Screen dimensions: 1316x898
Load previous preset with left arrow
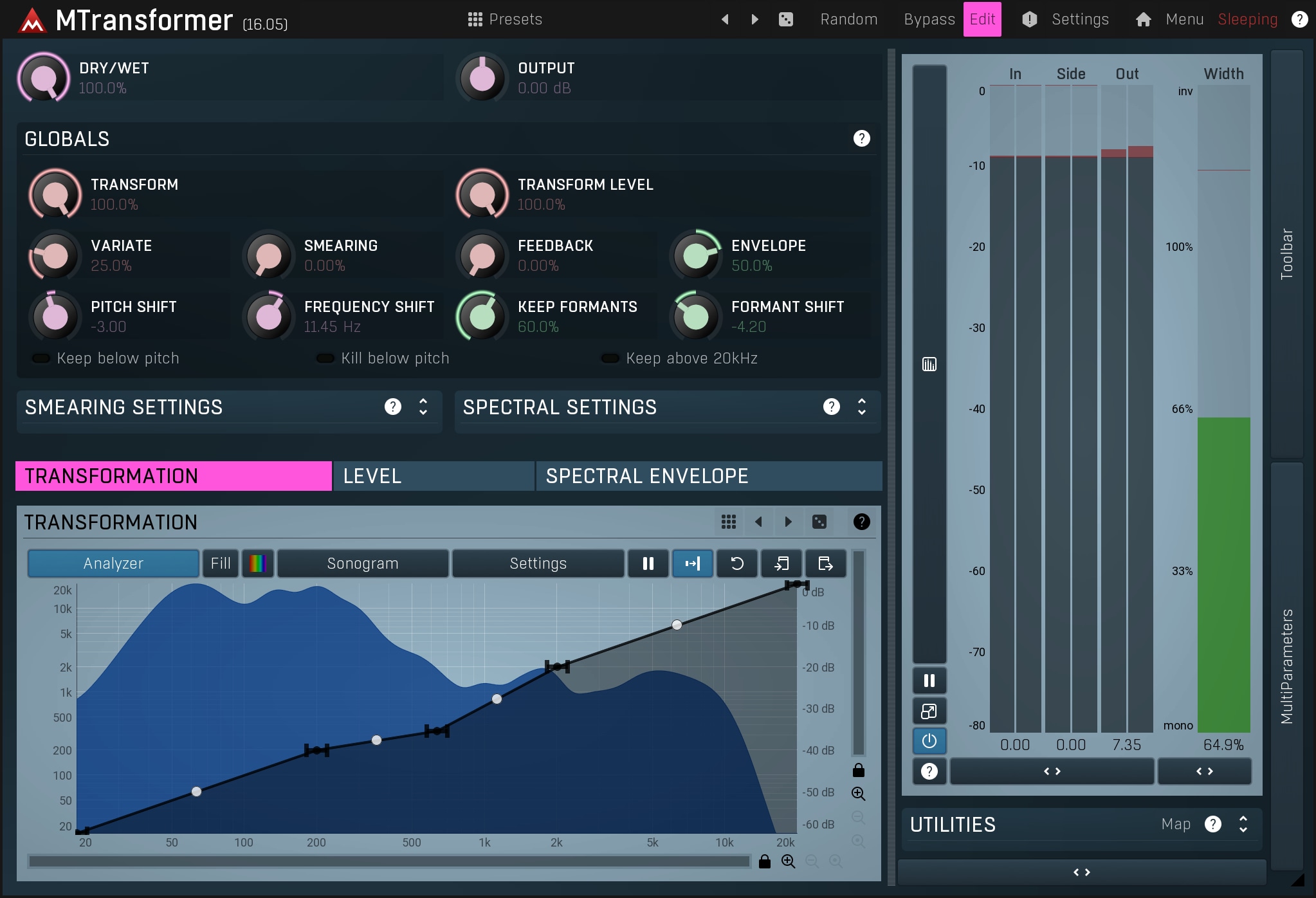(725, 19)
